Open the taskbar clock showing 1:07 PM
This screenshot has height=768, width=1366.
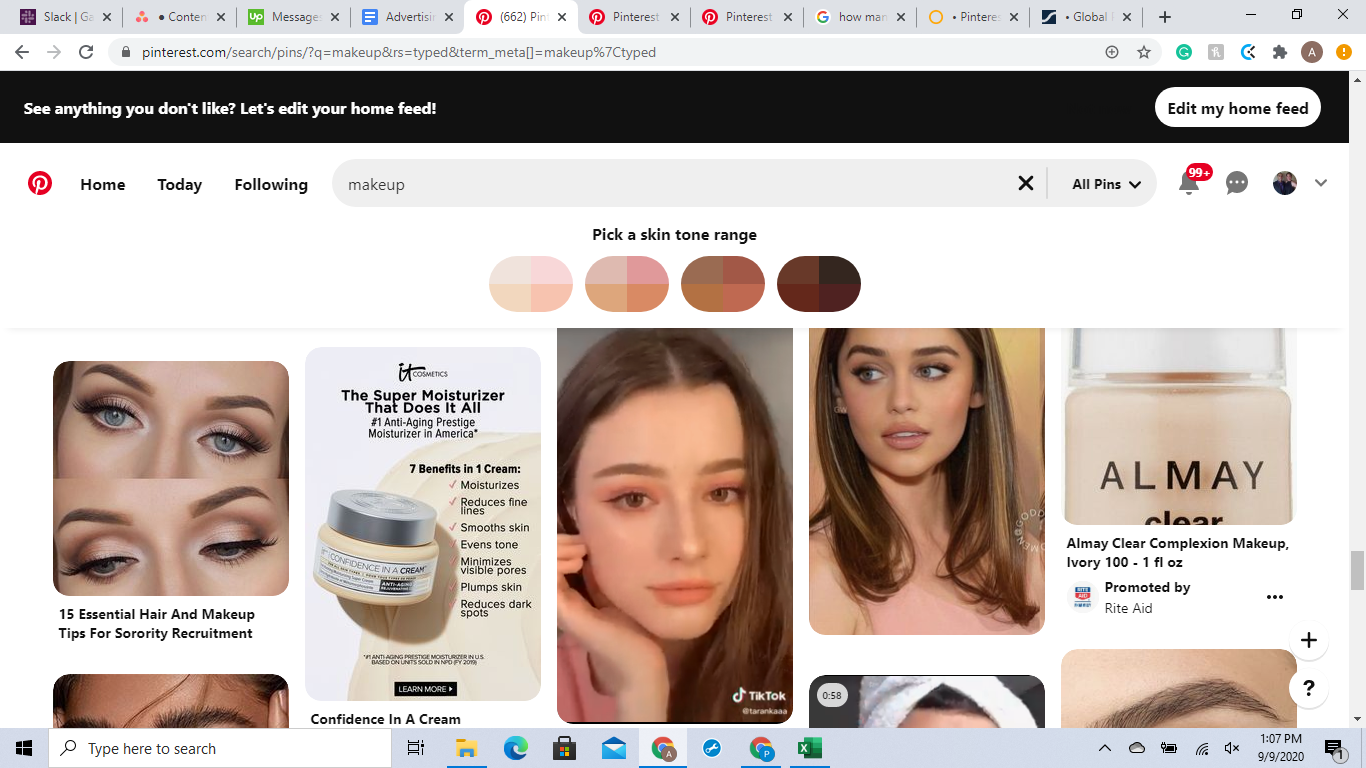tap(1278, 748)
